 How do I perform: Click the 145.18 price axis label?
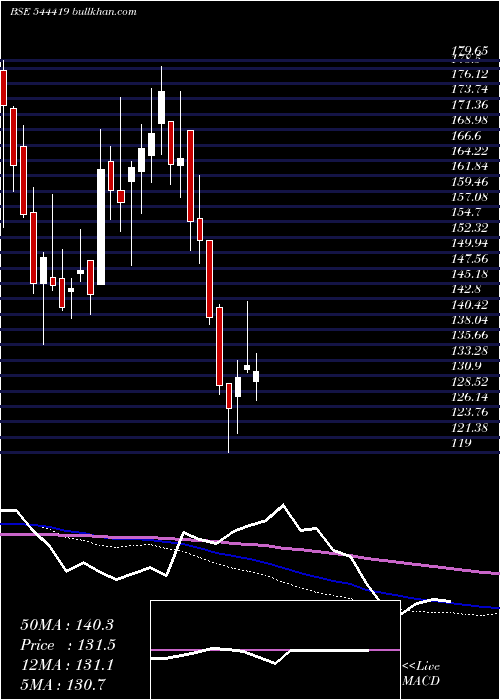tap(470, 274)
